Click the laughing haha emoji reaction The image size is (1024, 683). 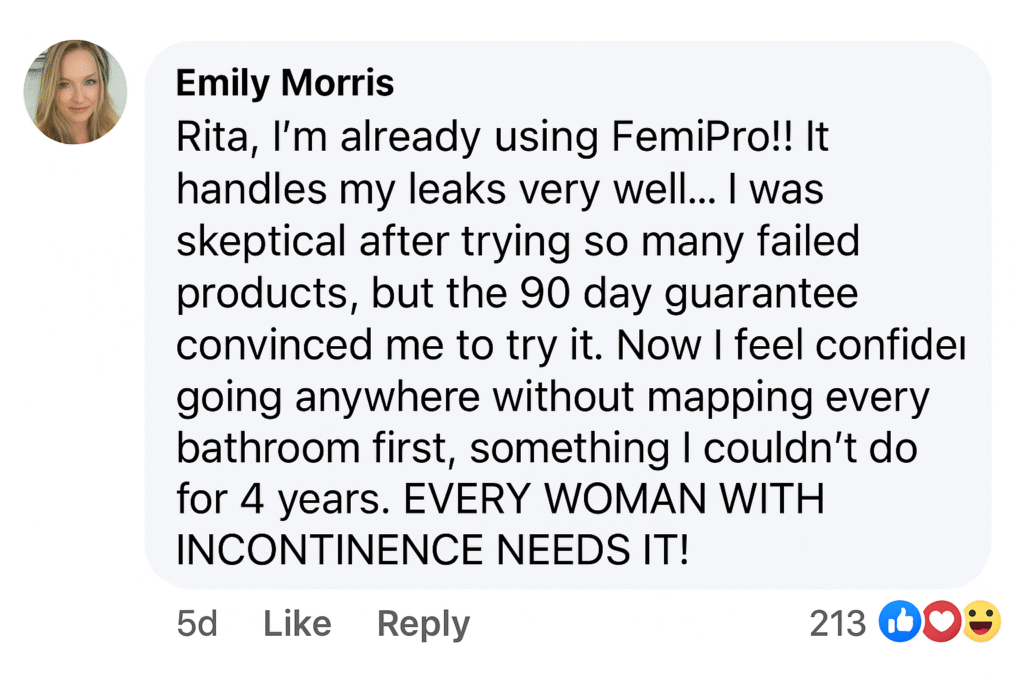[x=982, y=624]
